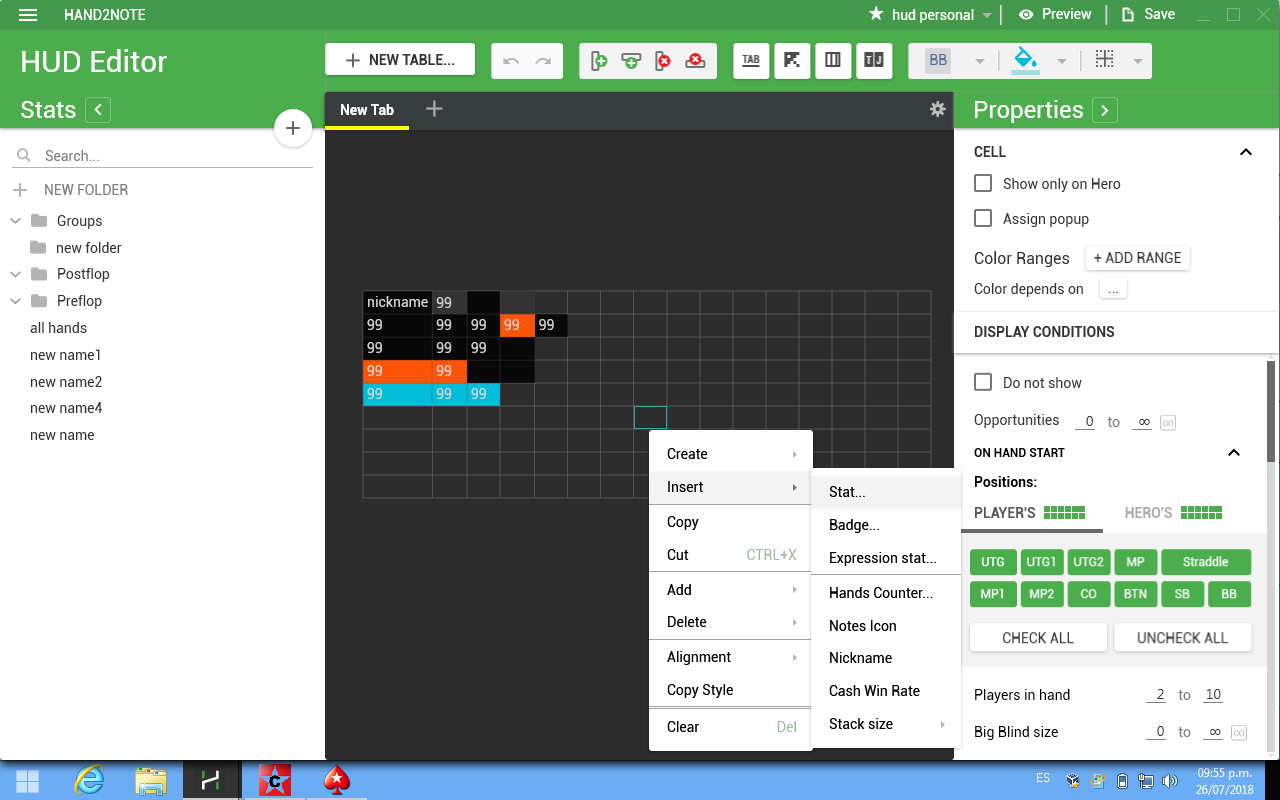Open the hud personal profile dropdown
The height and width of the screenshot is (800, 1280).
(x=987, y=15)
